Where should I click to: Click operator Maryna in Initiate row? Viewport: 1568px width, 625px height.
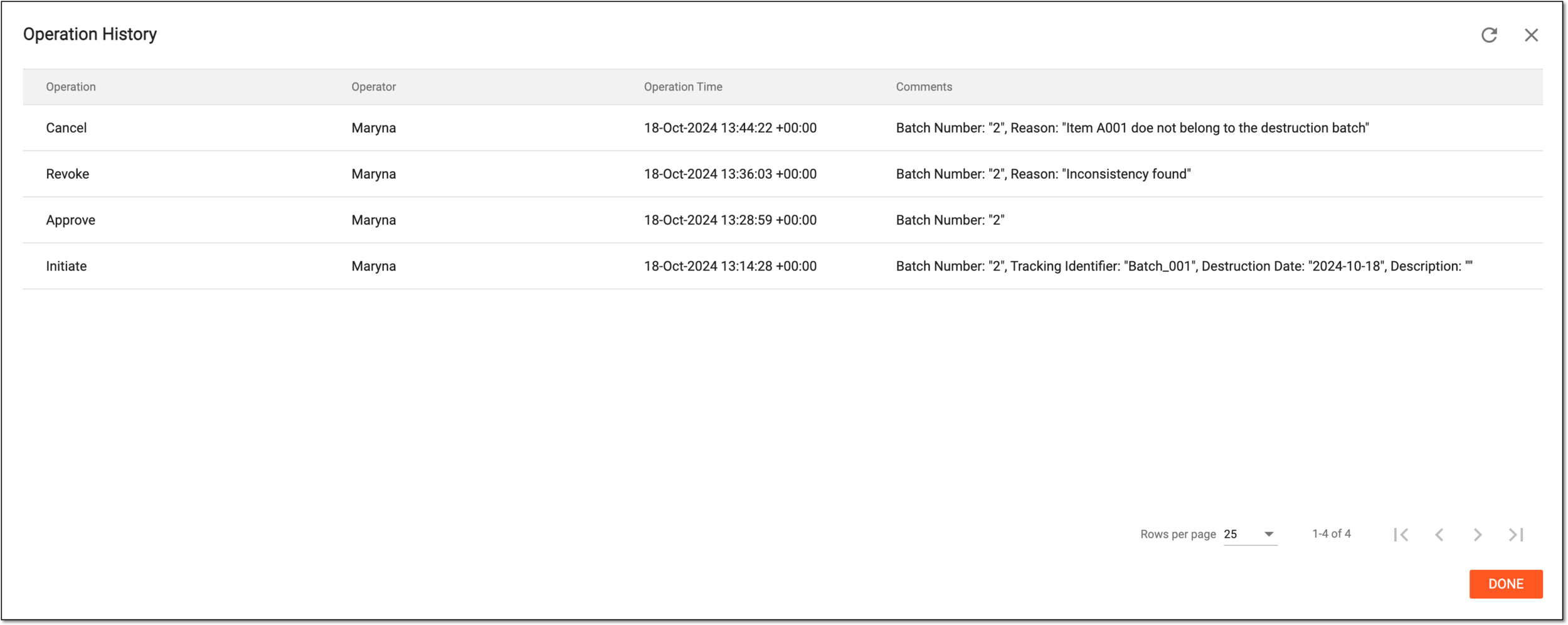(374, 266)
